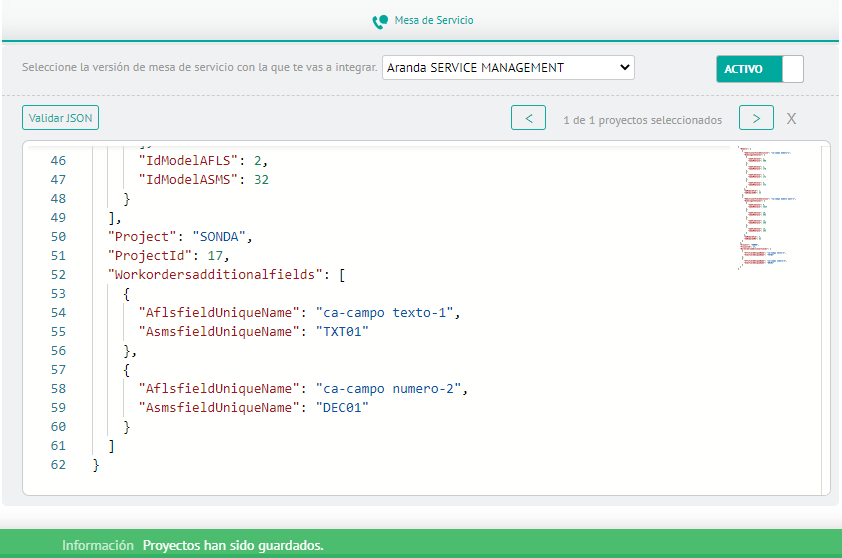Click the IdModelASMS value 32
Viewport: 842px width, 558px height.
260,179
